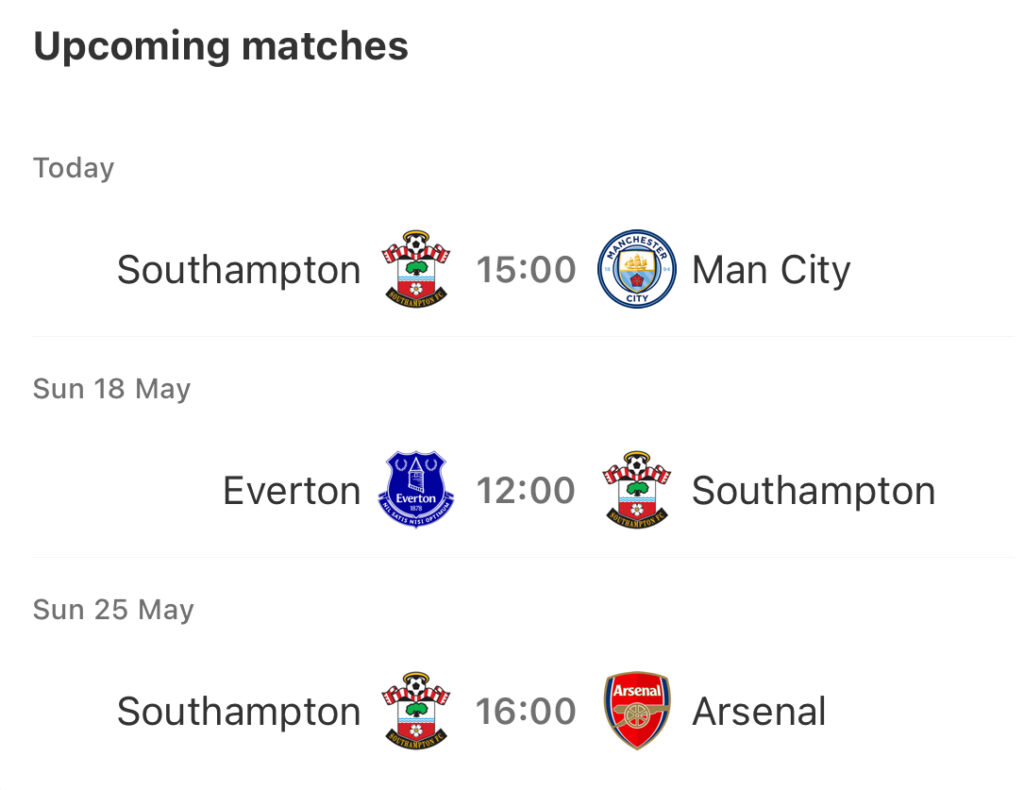This screenshot has width=1024, height=790.
Task: Select Southampton name in today's match
Action: point(239,270)
